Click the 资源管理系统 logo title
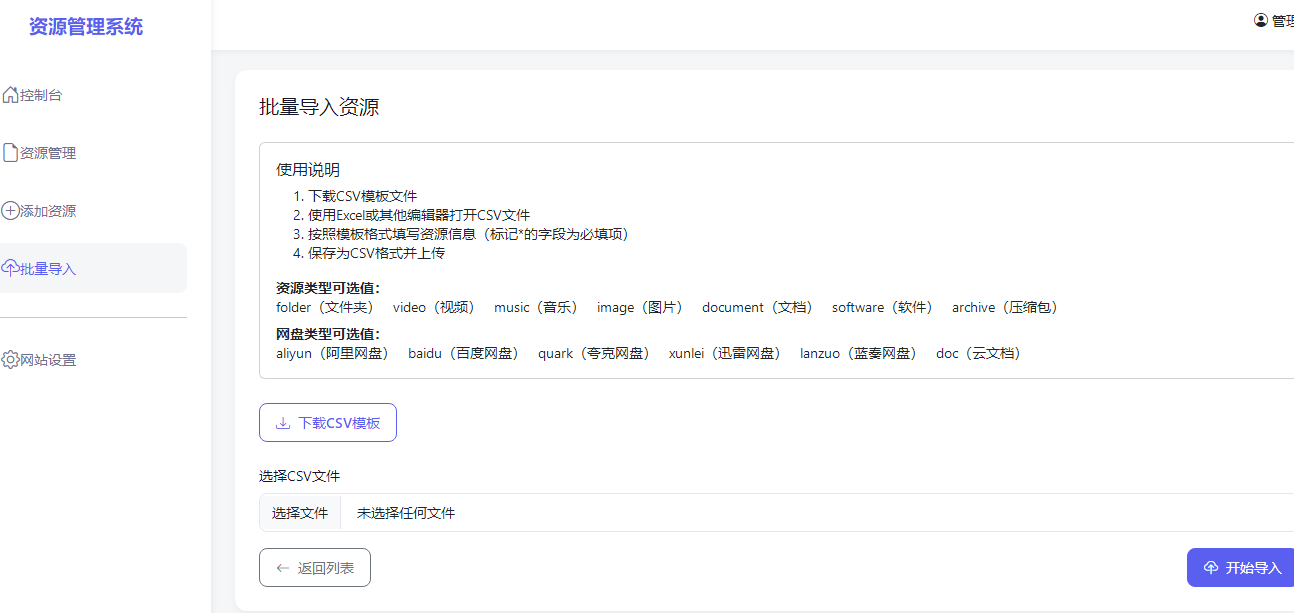 pos(86,24)
